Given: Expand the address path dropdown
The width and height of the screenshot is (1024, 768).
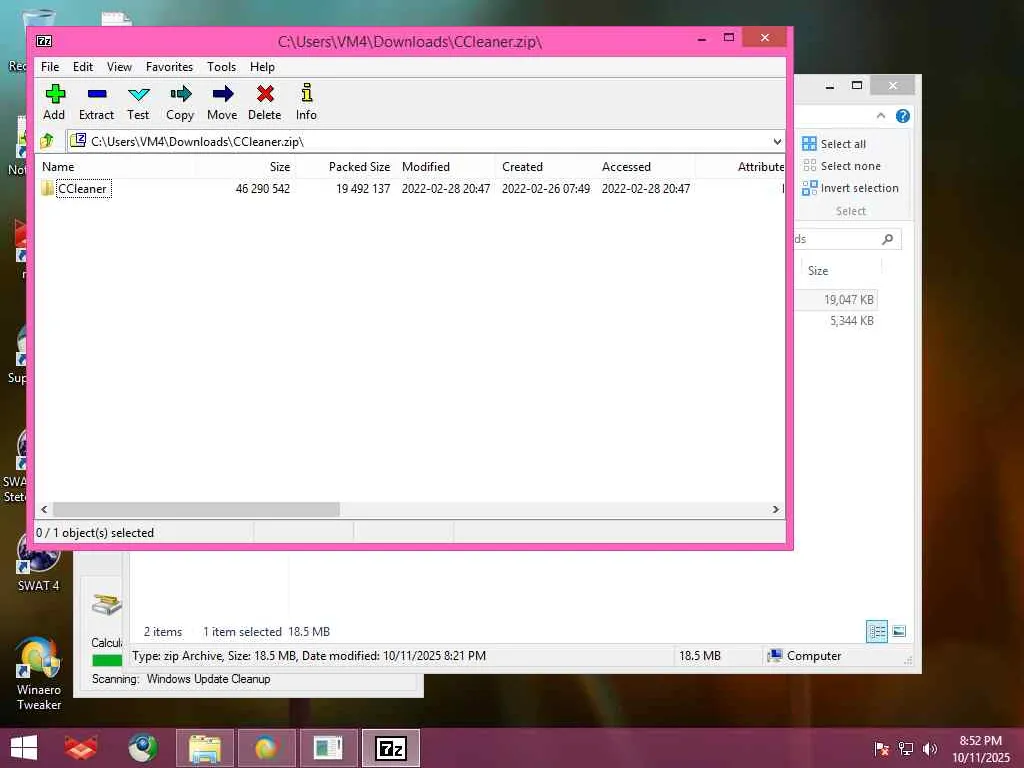Looking at the screenshot, I should 776,141.
